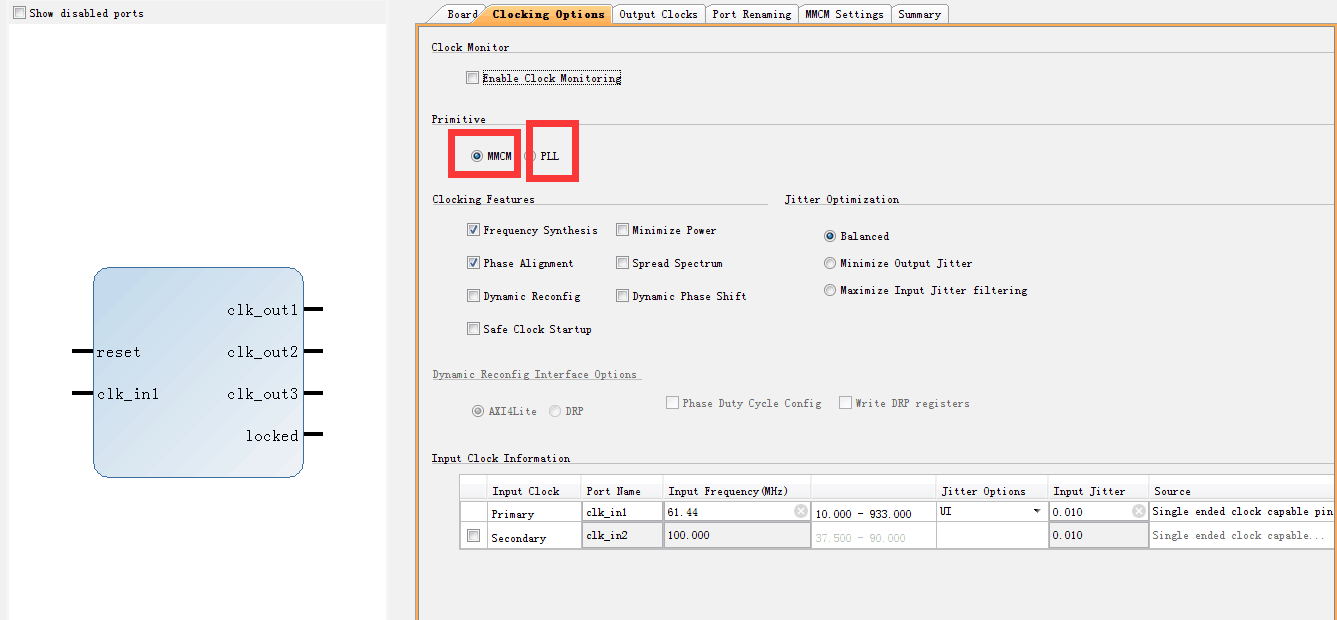
Task: Enable Spread Spectrum
Action: [622, 262]
